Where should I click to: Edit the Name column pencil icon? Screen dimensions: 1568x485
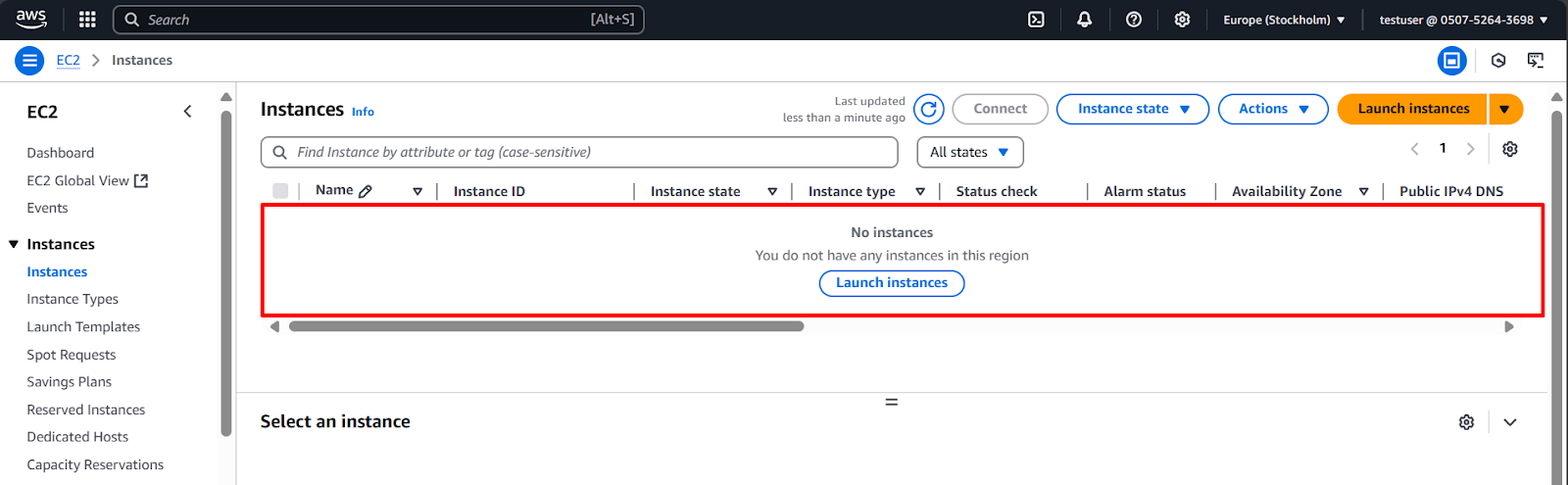pyautogui.click(x=366, y=191)
